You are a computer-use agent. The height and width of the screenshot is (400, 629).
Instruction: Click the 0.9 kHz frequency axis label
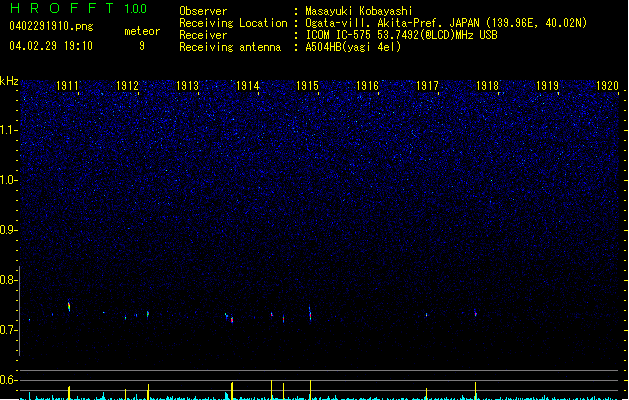click(x=8, y=230)
